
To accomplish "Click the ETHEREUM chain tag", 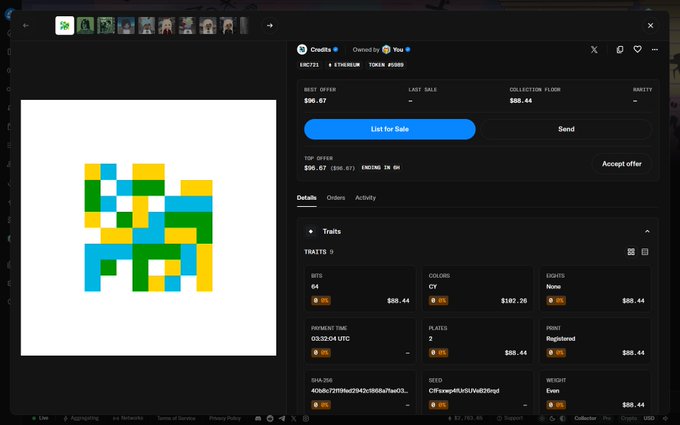I will (x=344, y=65).
